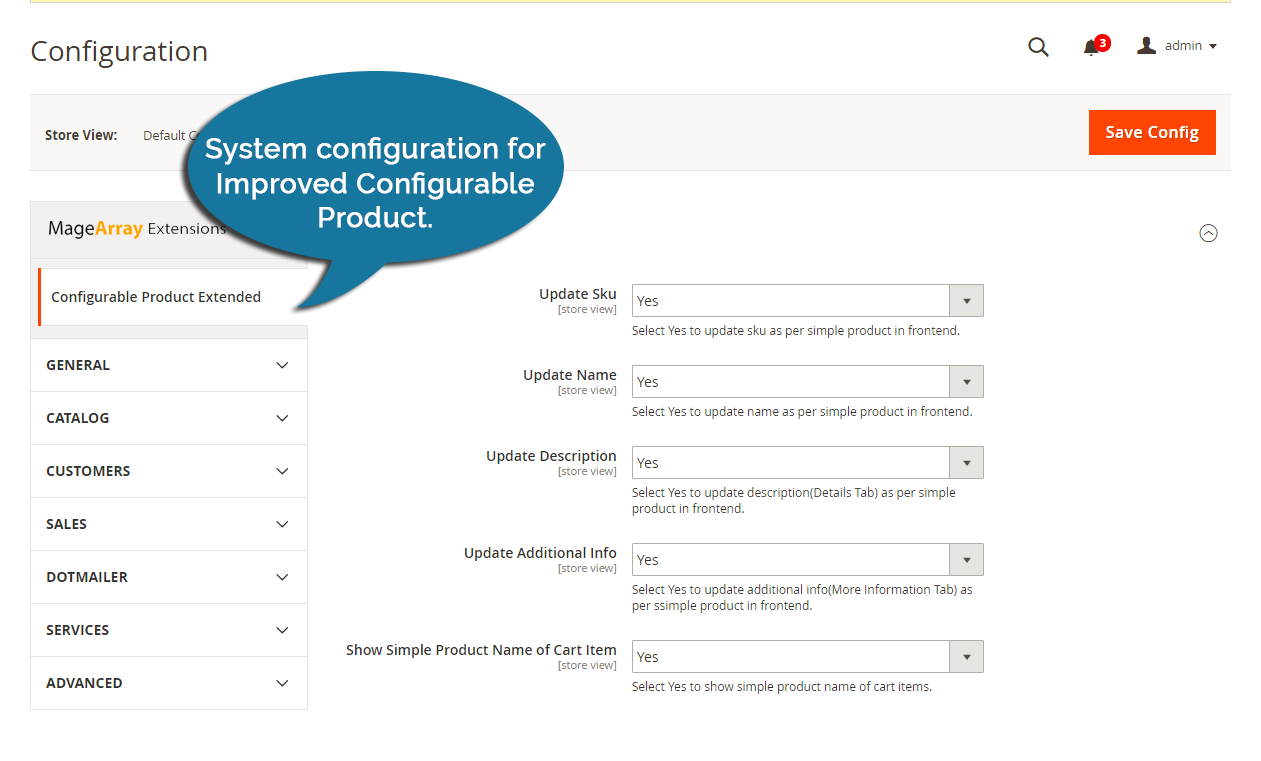Click the MageArray Extensions header
The image size is (1261, 761).
click(x=137, y=229)
